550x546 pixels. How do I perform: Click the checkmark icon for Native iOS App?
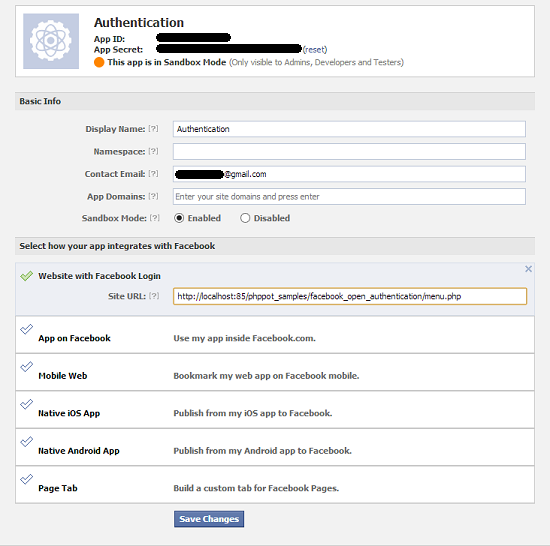coord(27,404)
